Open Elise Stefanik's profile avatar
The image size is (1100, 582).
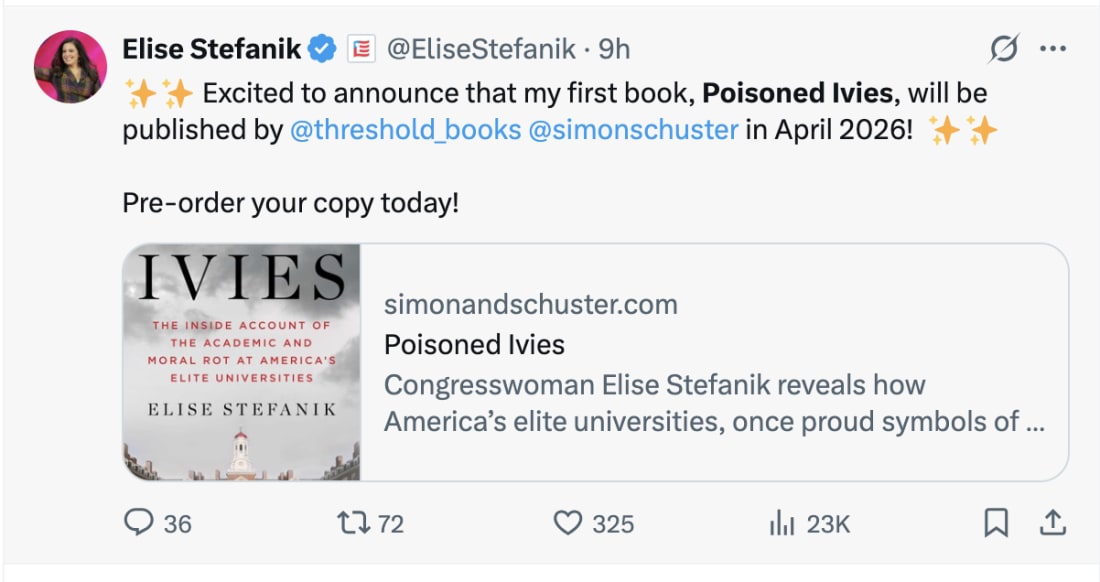point(70,66)
